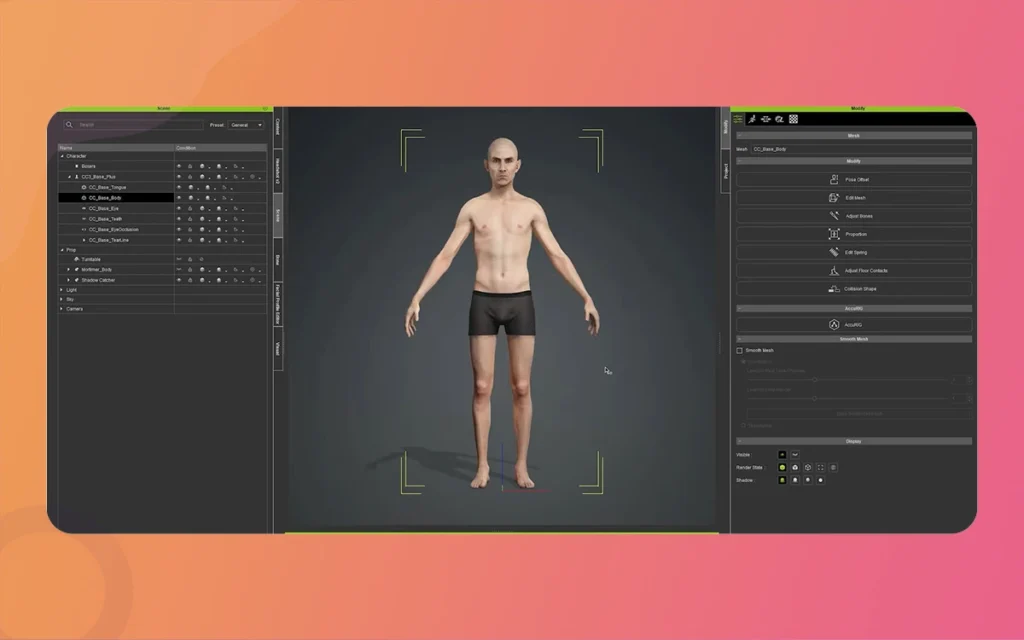Viewport: 1024px width, 640px height.
Task: Enable the Smooth Mesh checkbox
Action: pyautogui.click(x=740, y=351)
